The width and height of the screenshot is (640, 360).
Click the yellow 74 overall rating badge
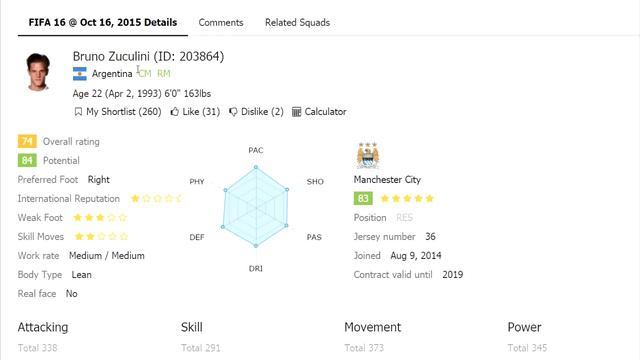[27, 142]
